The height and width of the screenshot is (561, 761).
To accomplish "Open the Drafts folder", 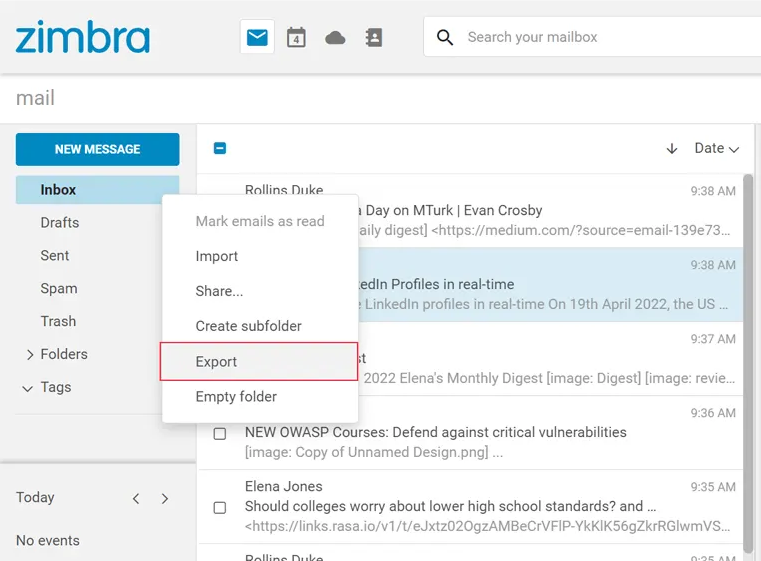I will pyautogui.click(x=60, y=223).
